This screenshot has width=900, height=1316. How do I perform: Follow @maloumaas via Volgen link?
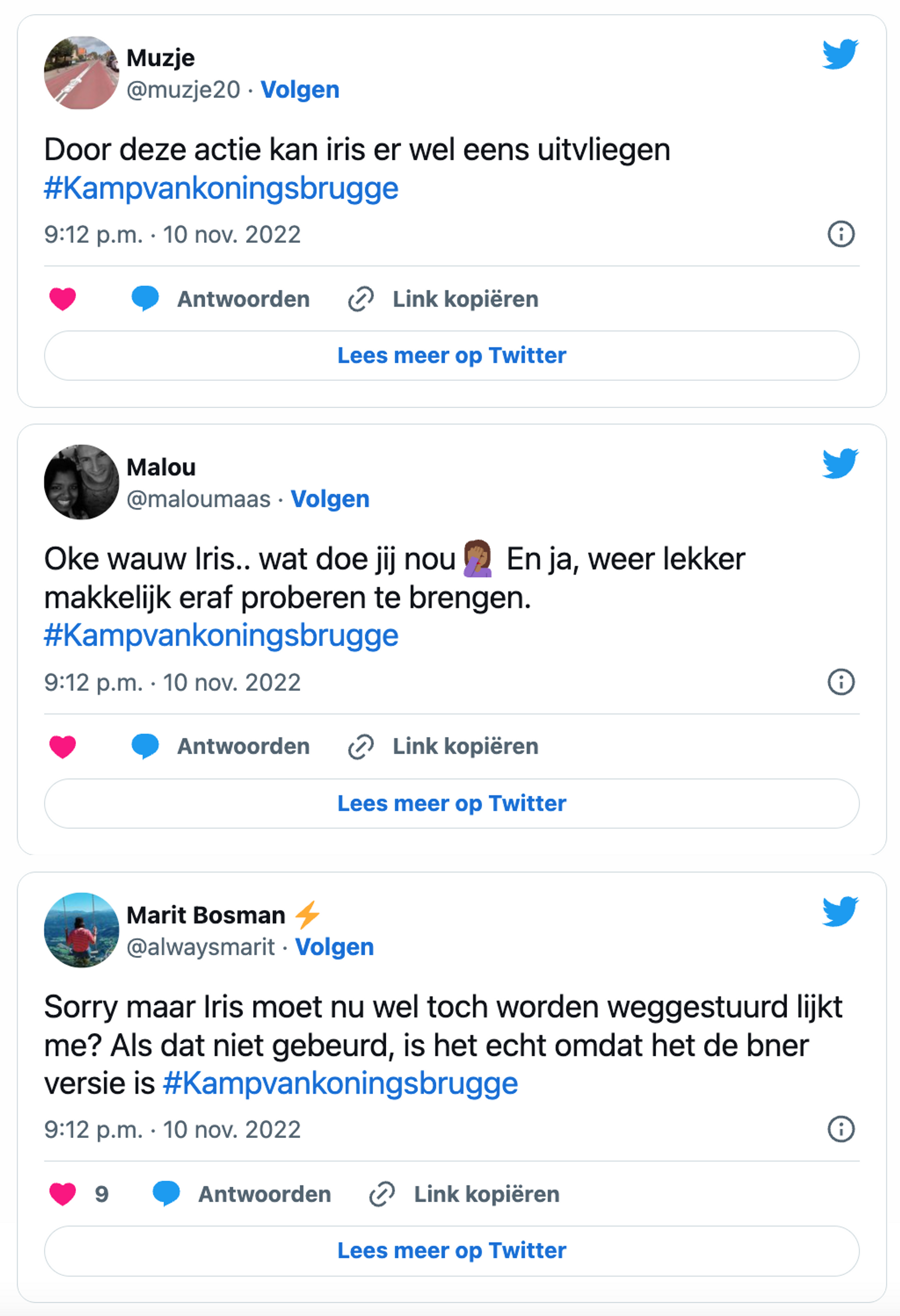(330, 499)
